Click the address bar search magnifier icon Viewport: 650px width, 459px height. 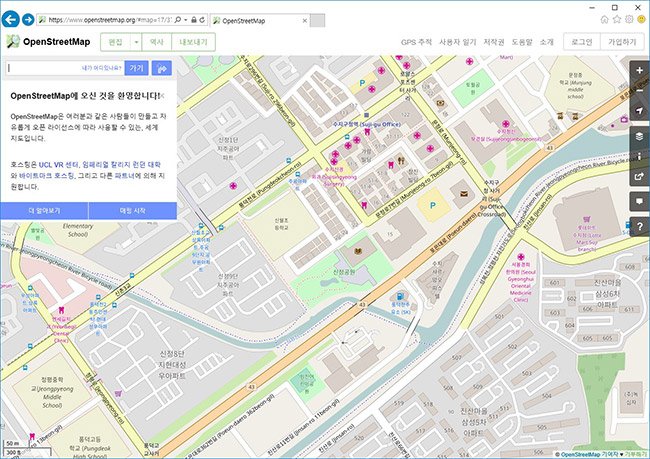178,20
